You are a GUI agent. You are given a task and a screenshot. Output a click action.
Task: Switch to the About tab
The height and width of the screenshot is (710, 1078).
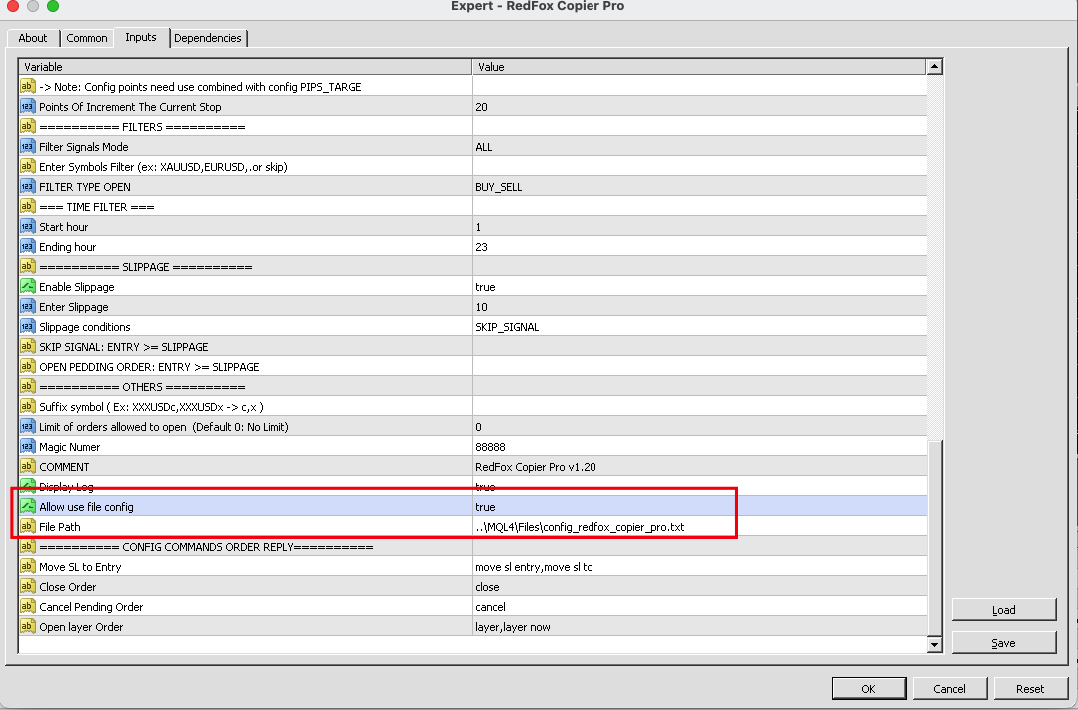33,38
